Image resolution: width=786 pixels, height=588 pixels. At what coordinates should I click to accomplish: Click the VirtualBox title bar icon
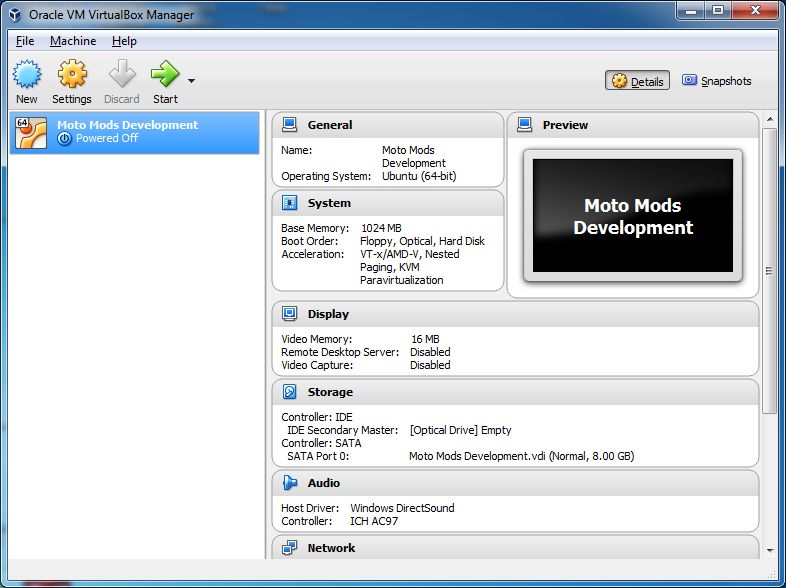click(15, 15)
